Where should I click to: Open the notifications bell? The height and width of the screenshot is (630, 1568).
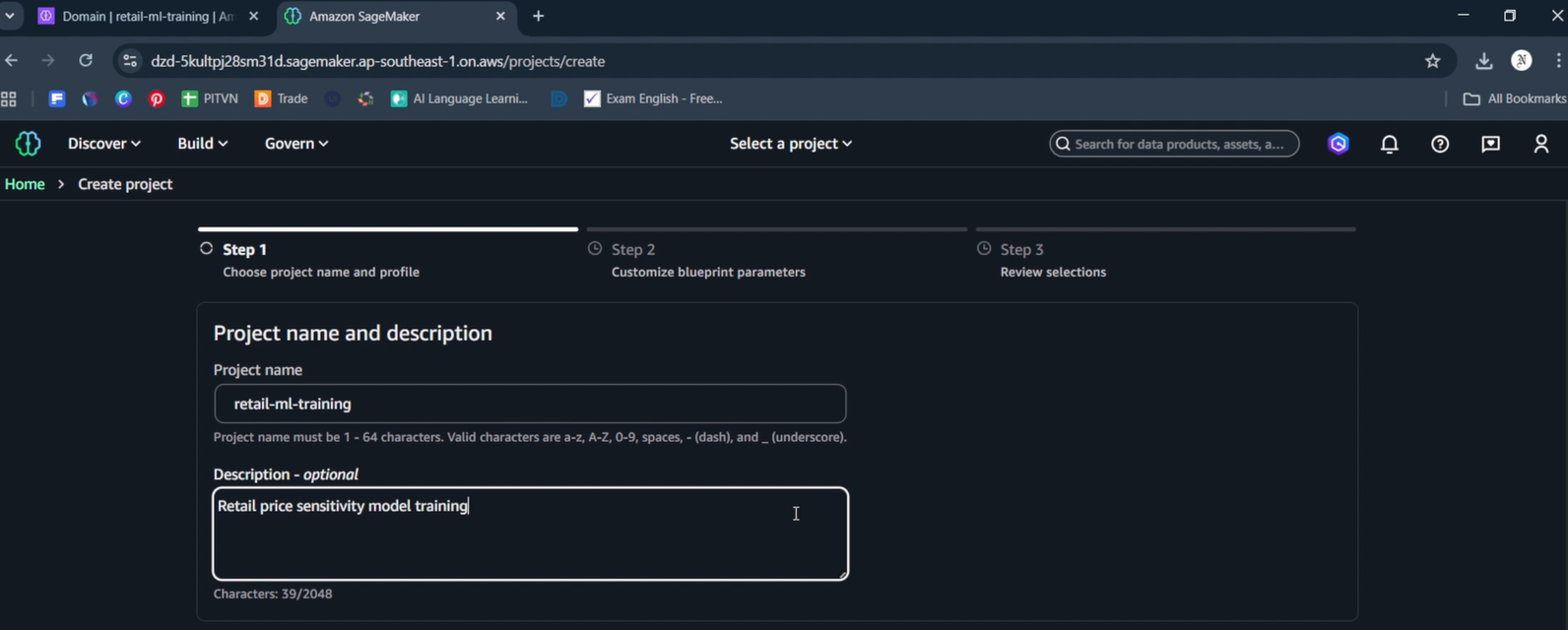pos(1390,144)
